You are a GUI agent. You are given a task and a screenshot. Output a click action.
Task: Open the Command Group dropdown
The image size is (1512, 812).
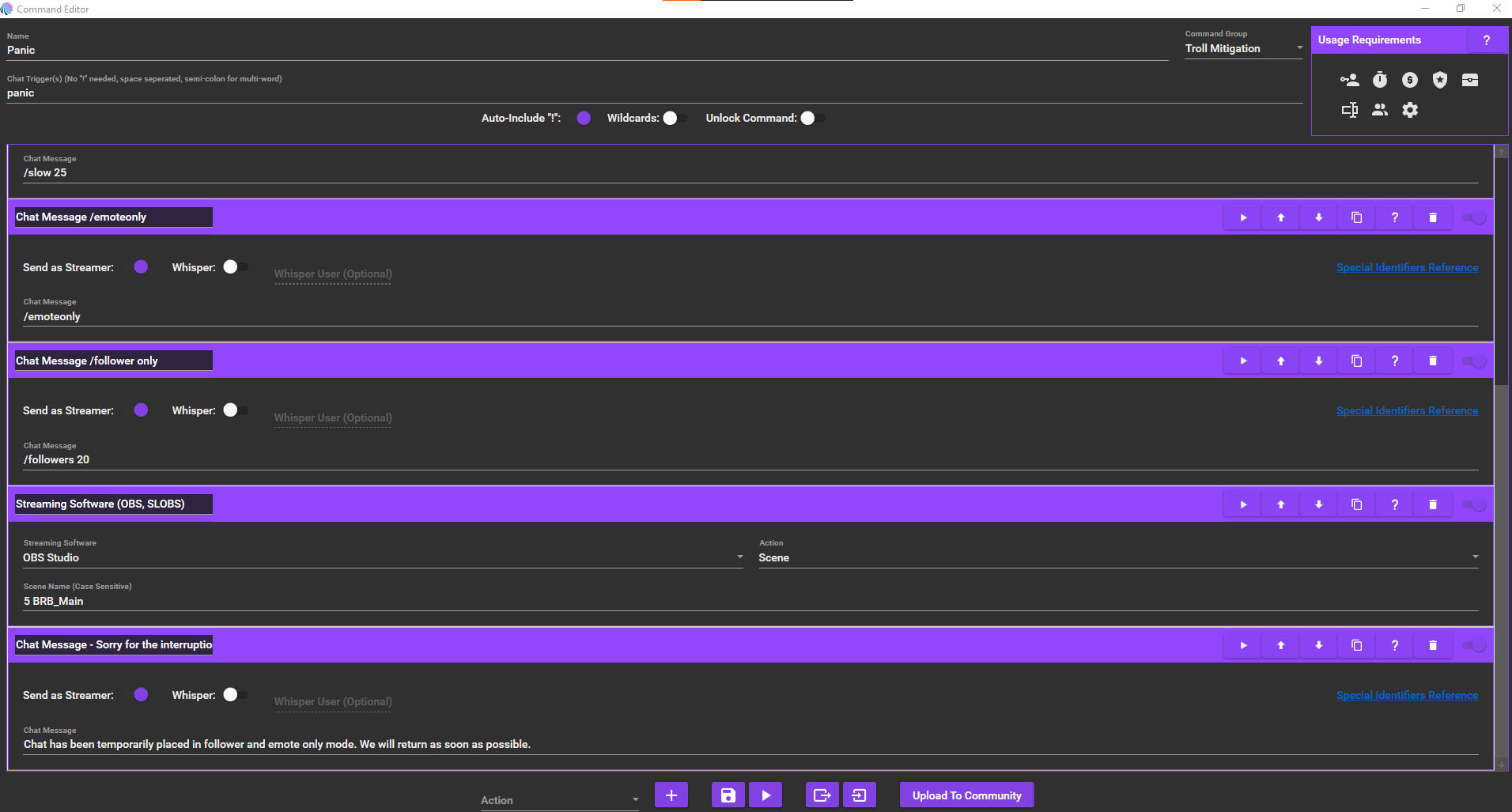click(1243, 49)
